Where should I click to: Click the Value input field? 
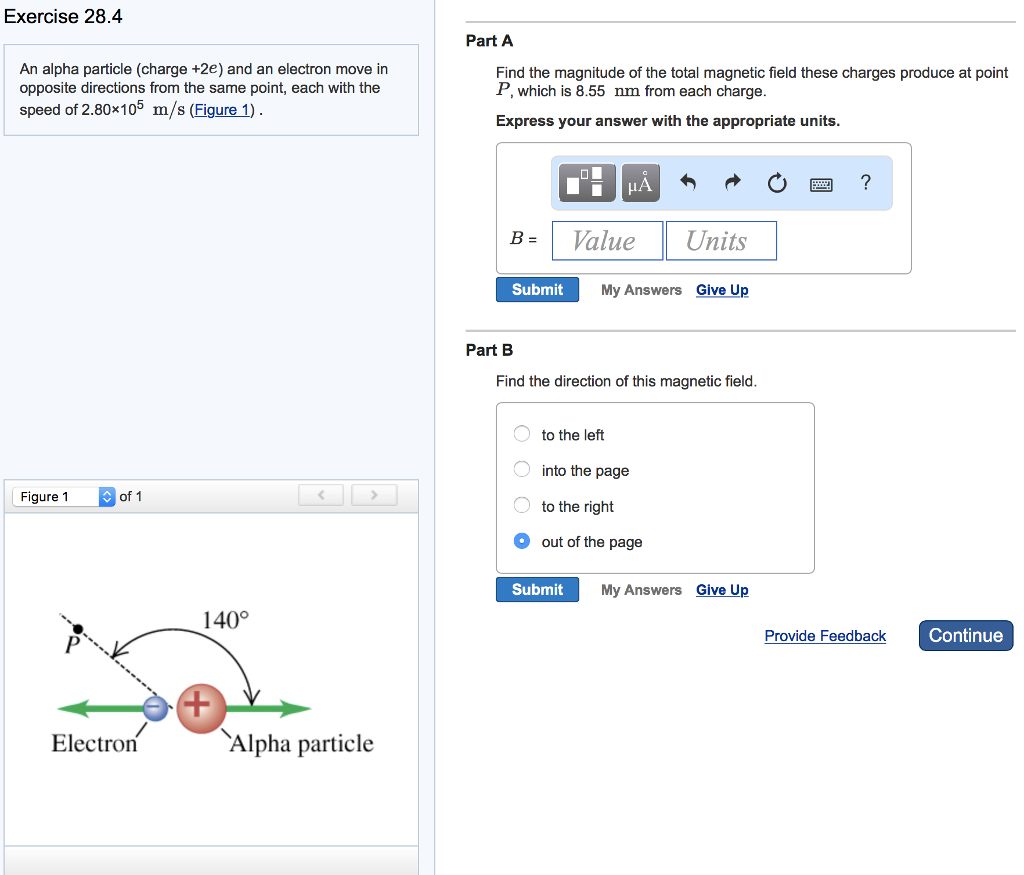[x=607, y=240]
